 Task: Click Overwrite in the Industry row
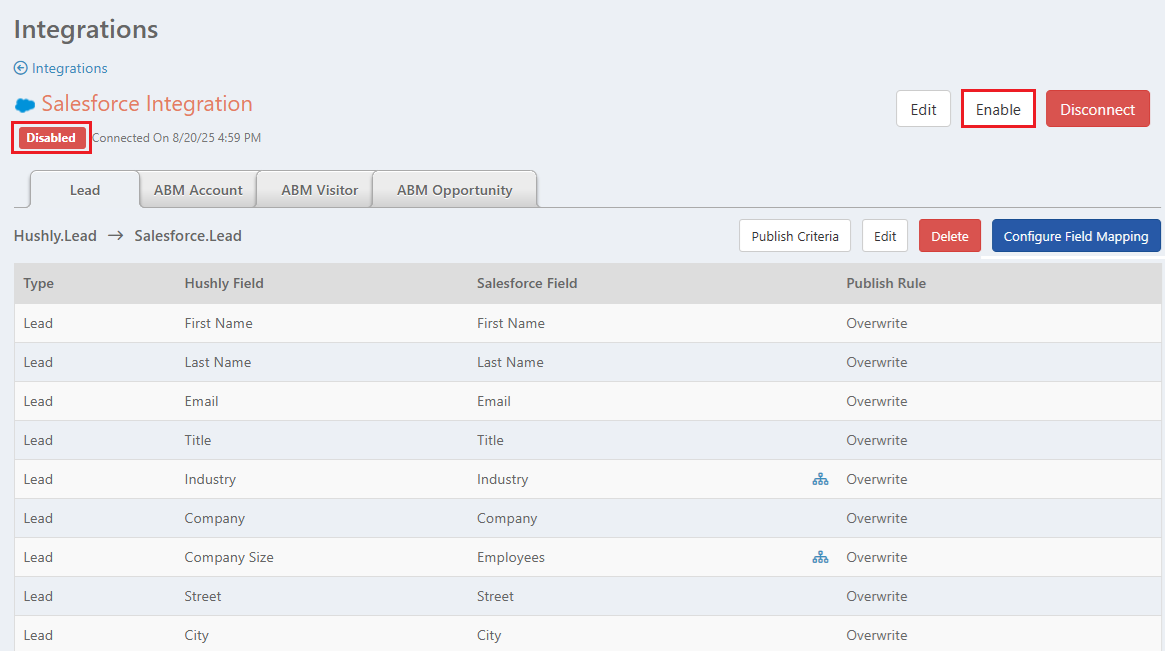[x=877, y=479]
